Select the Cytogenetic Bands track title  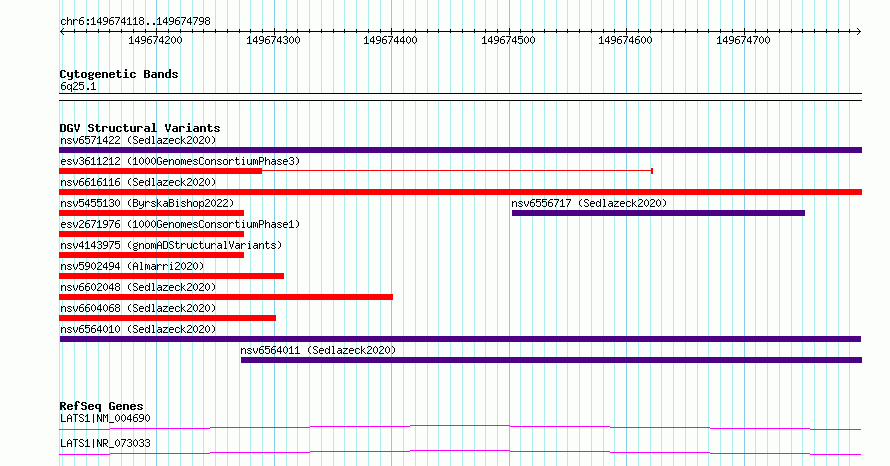[119, 74]
